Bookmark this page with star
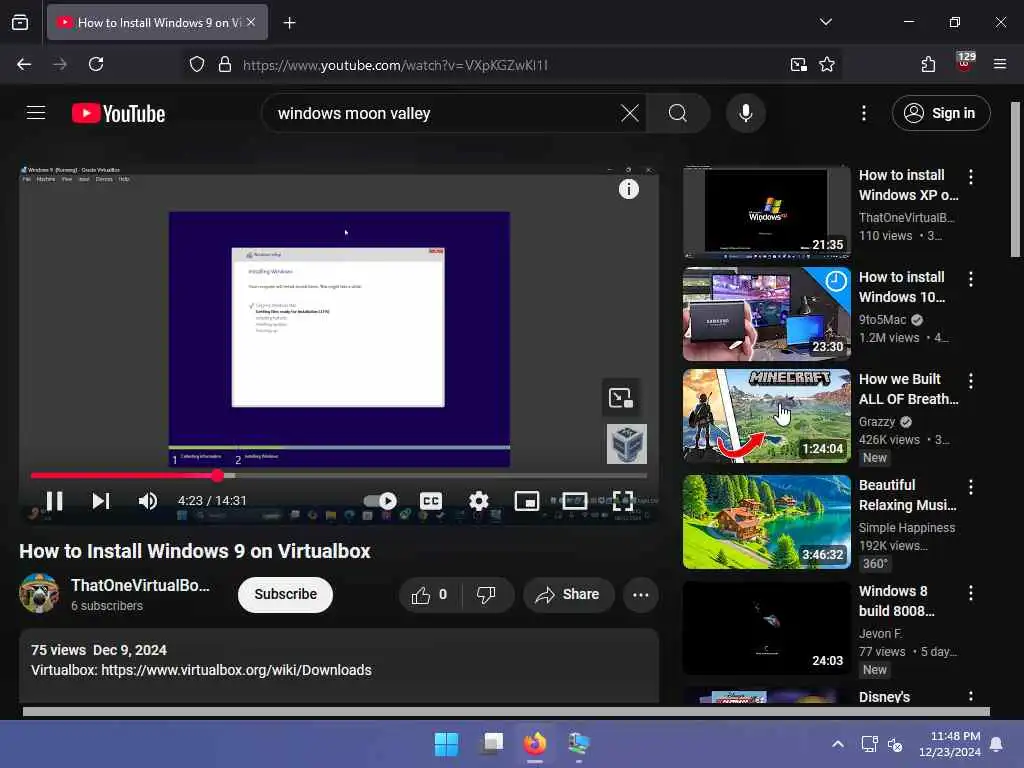Viewport: 1024px width, 768px height. (827, 64)
